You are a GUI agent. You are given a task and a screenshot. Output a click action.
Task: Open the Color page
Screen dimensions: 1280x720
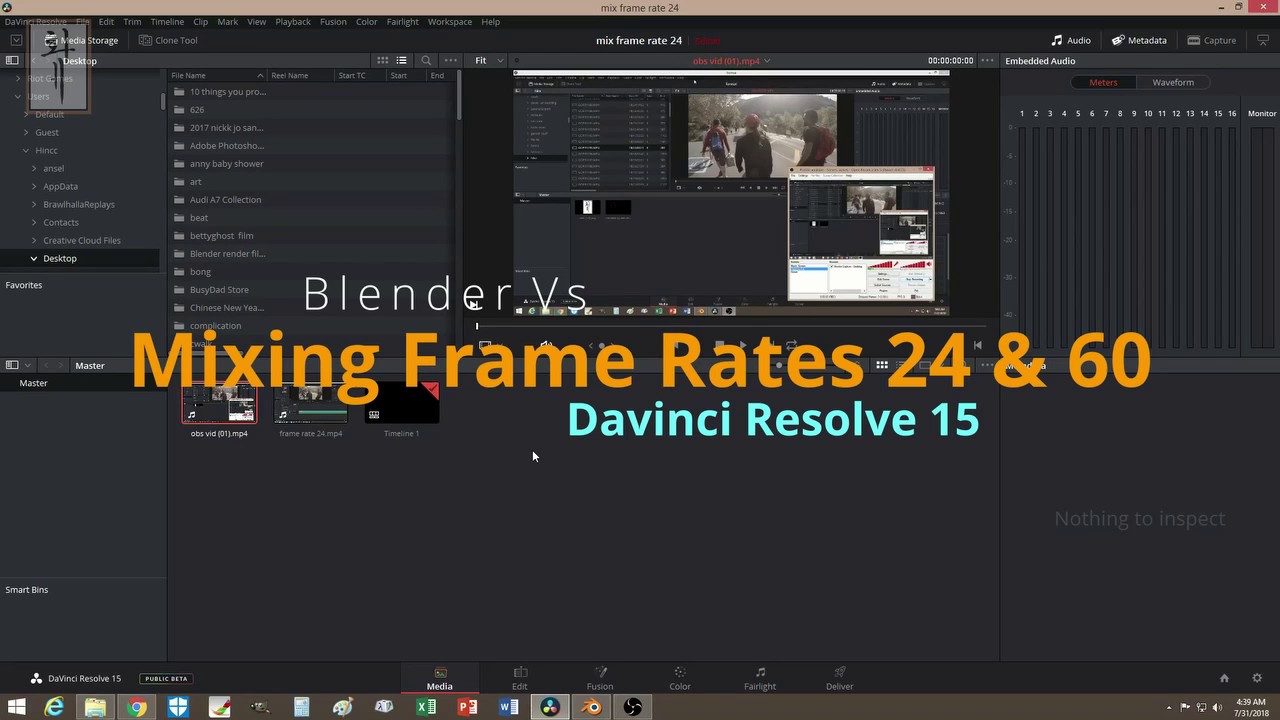point(680,679)
